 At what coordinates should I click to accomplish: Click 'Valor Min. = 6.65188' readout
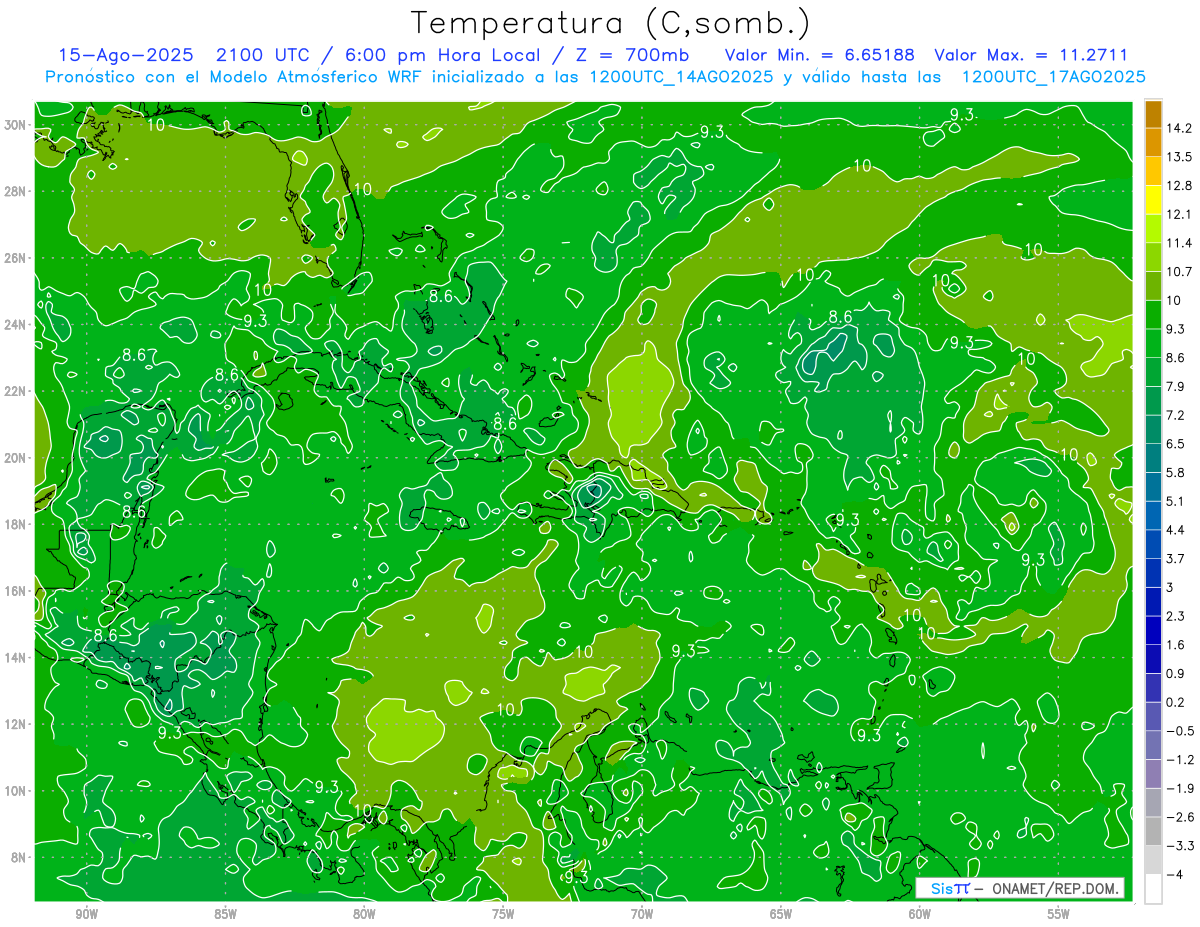[819, 55]
